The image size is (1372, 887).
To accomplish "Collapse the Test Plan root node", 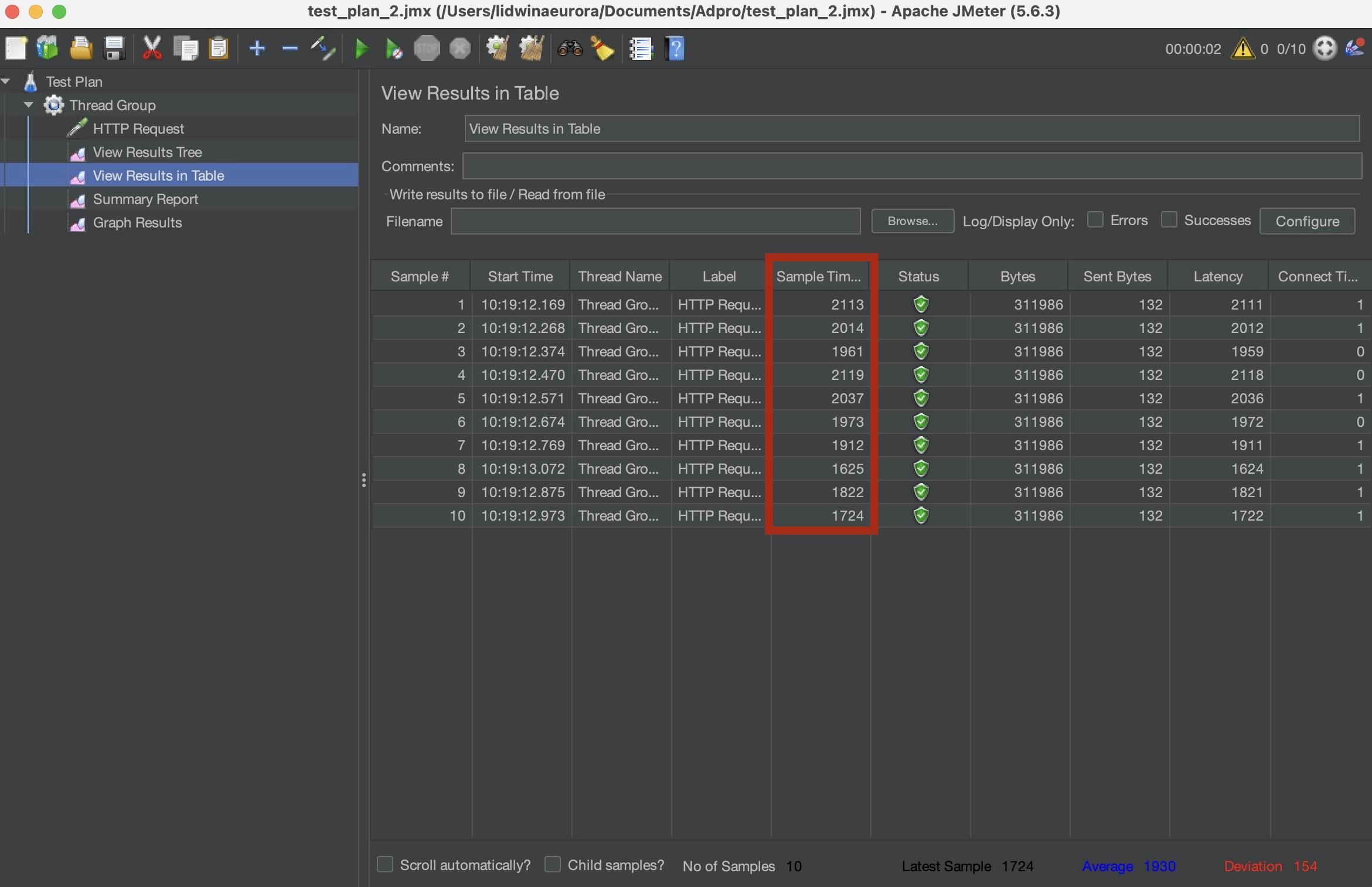I will point(6,81).
